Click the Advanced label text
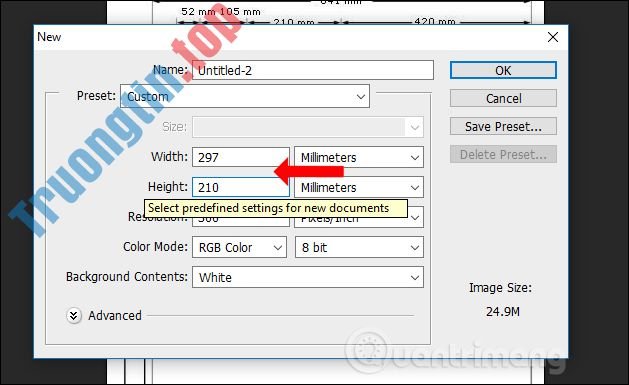The height and width of the screenshot is (385, 629). [x=115, y=316]
